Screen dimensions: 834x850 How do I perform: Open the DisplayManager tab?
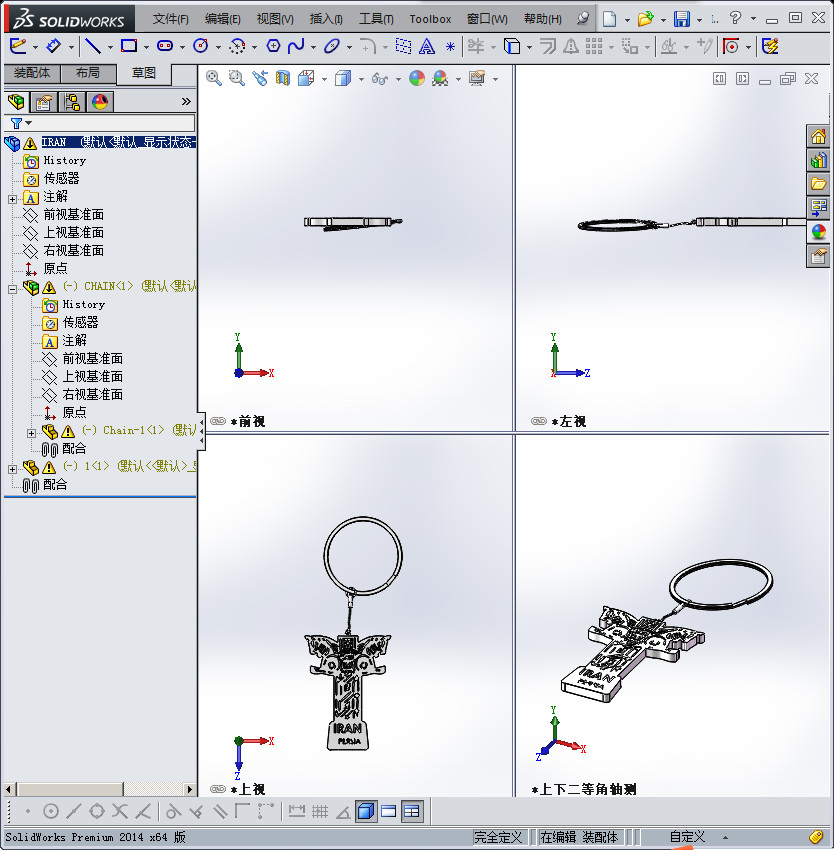[100, 102]
